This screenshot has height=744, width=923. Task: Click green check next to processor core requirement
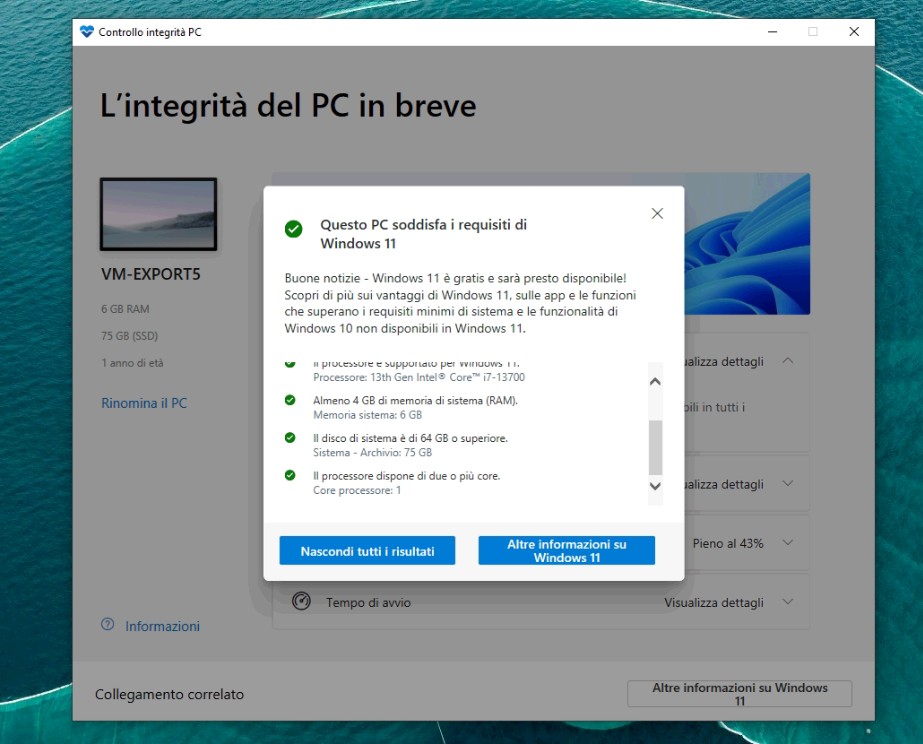(290, 476)
